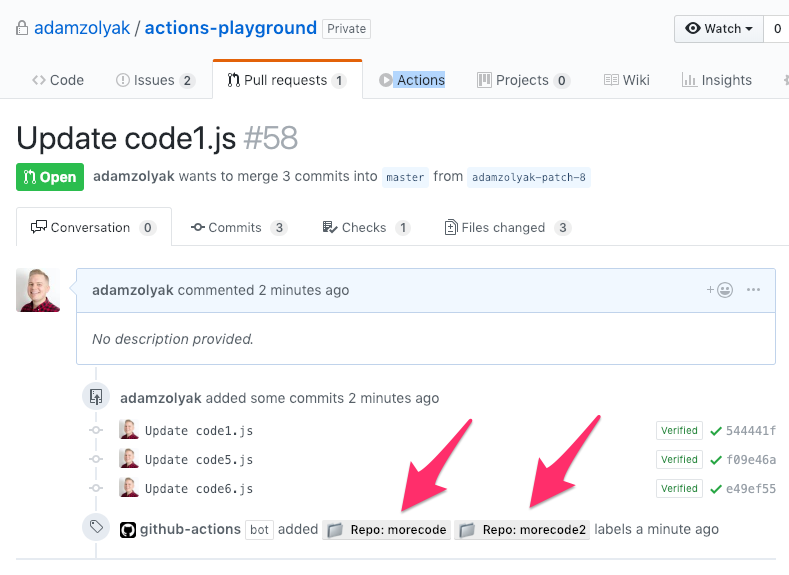Screen dimensions: 789x575
Task: Click the large adamzolyak avatar photo
Action: click(x=38, y=290)
